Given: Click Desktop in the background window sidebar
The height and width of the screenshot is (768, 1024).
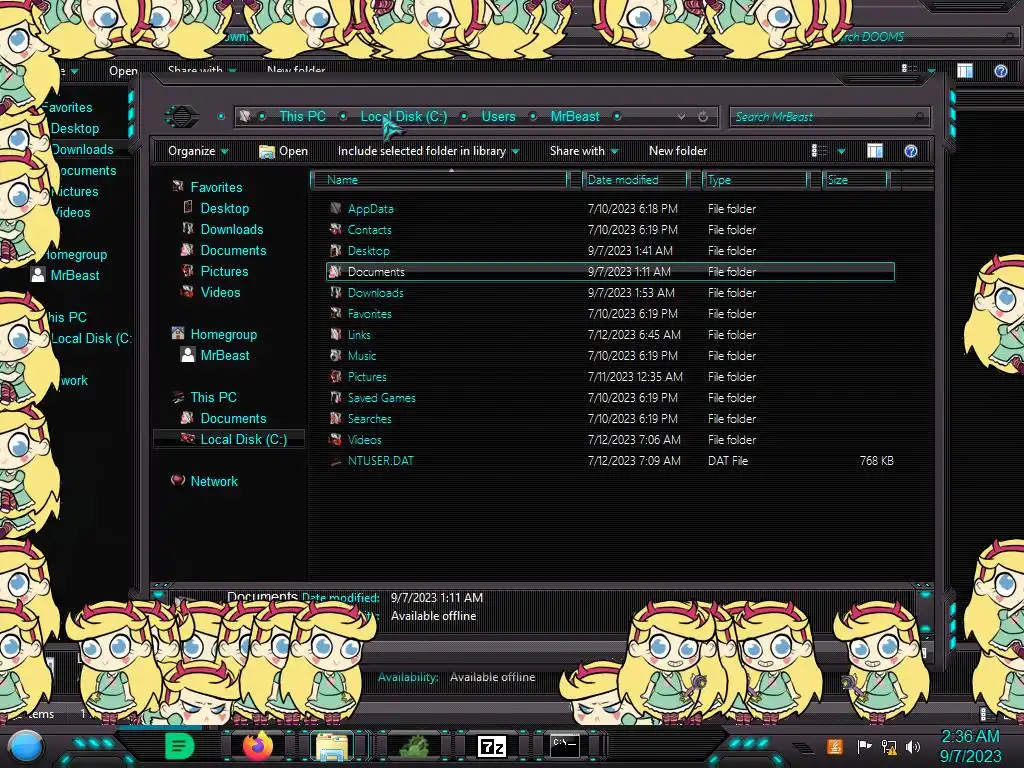Looking at the screenshot, I should coord(75,129).
